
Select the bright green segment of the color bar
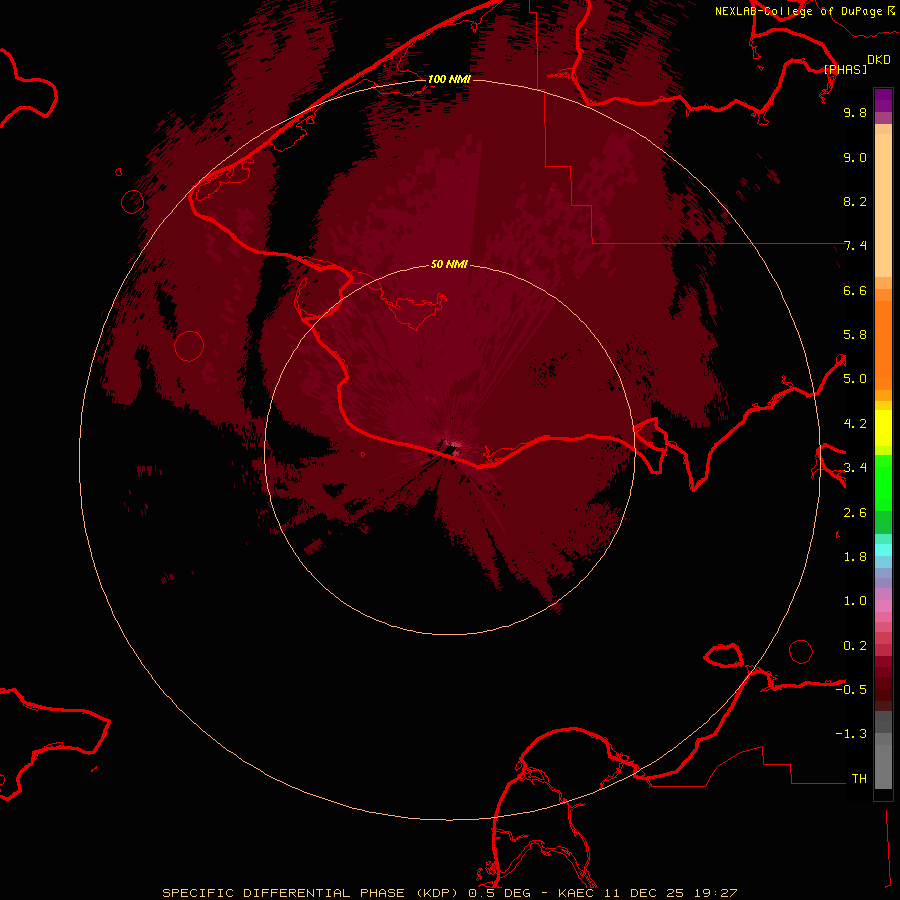pyautogui.click(x=883, y=483)
